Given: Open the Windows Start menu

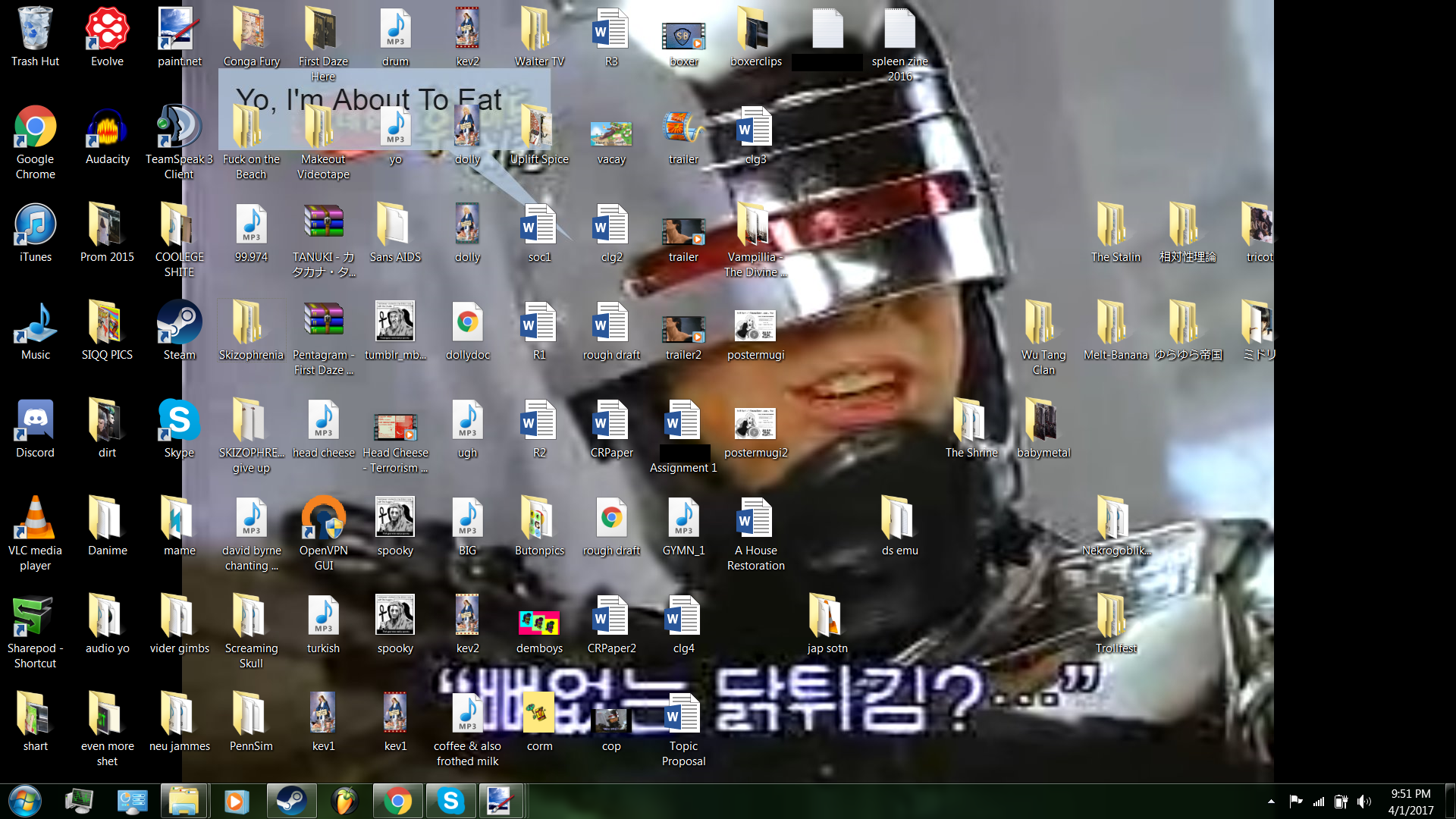Looking at the screenshot, I should tap(25, 801).
